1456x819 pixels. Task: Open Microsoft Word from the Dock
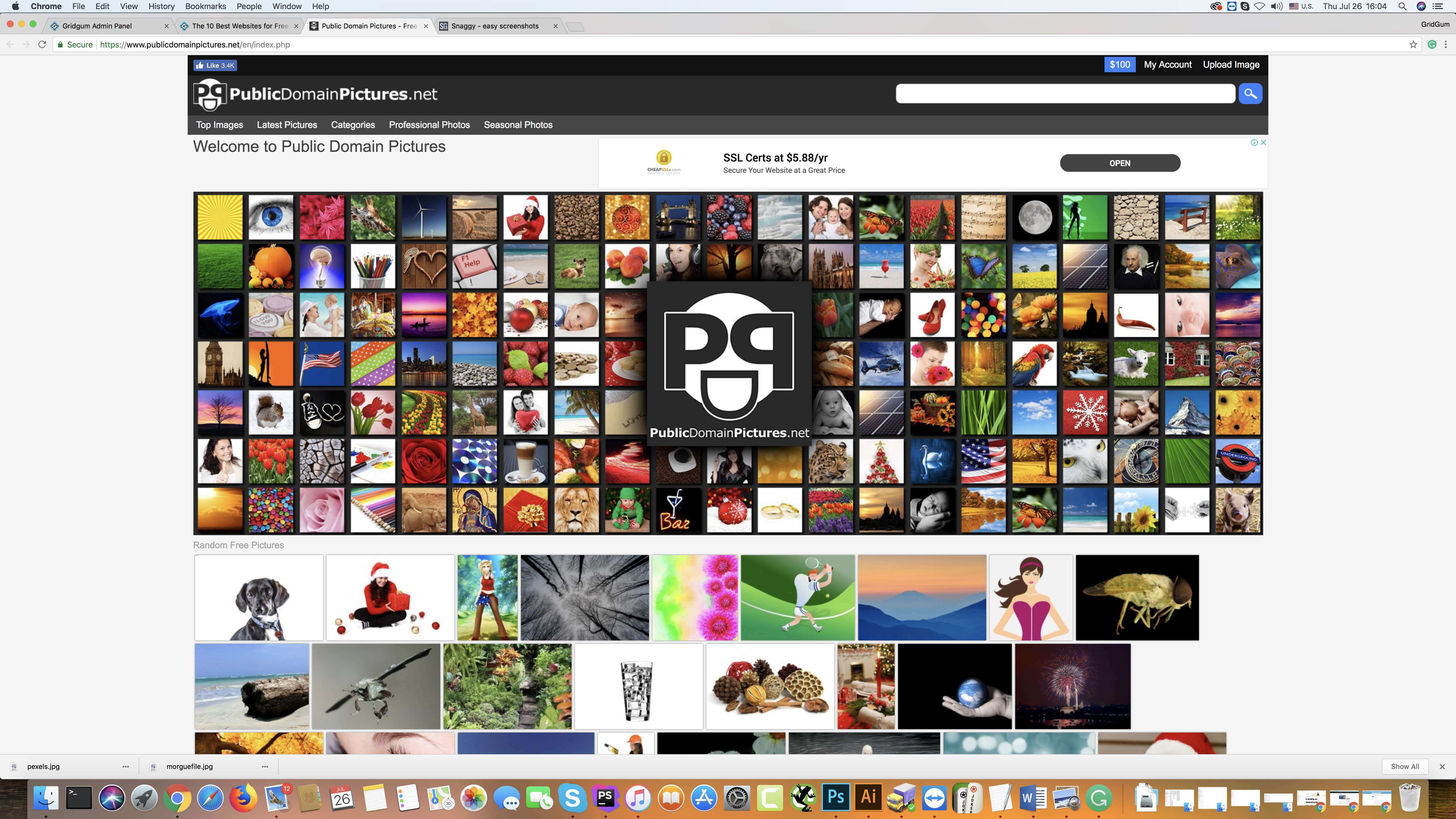1033,798
